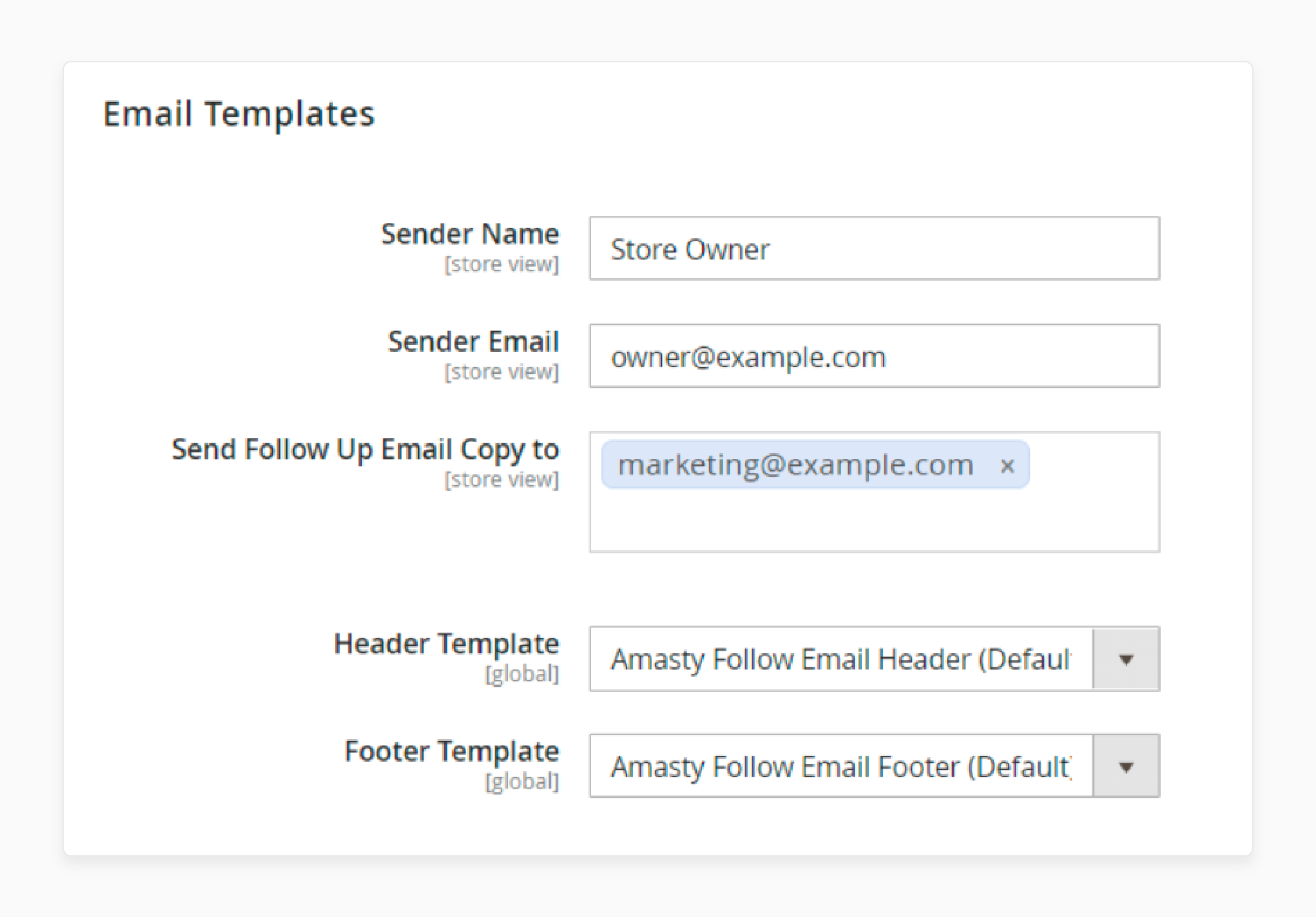Click the Amasty Follow Email Footer value text
The image size is (1316, 917).
[841, 767]
